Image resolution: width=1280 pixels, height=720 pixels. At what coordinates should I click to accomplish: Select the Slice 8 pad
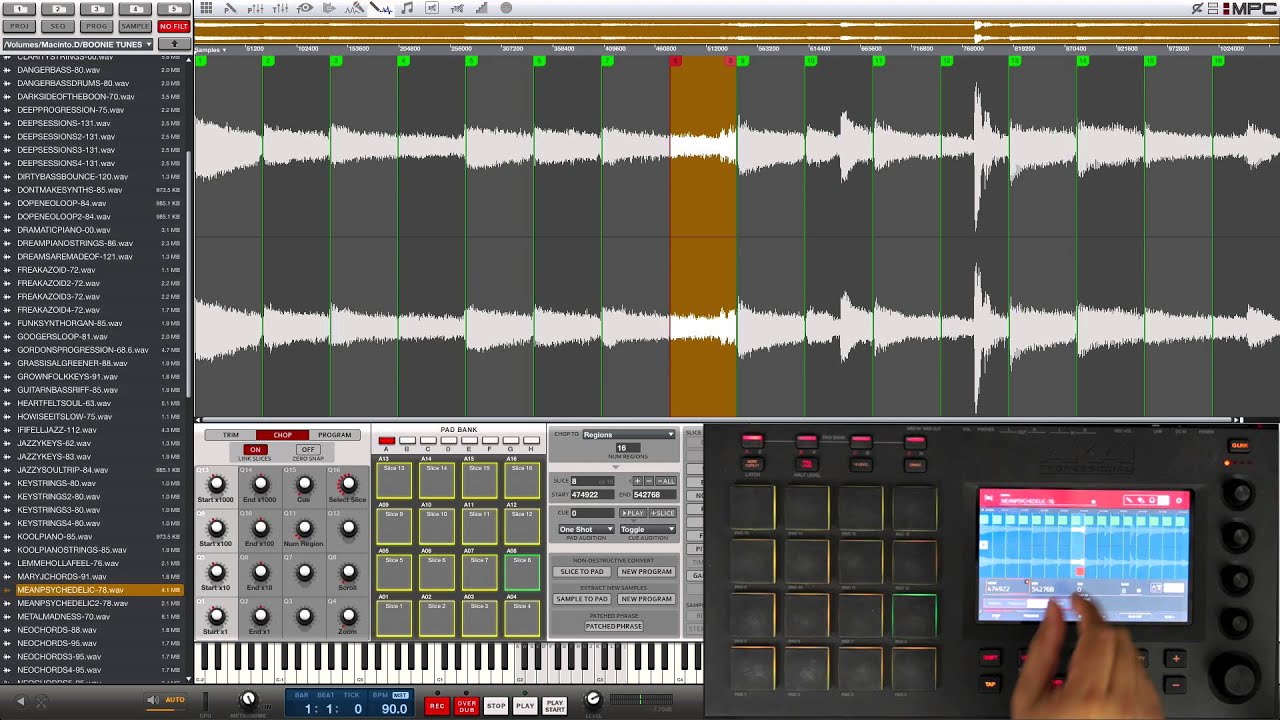click(522, 573)
